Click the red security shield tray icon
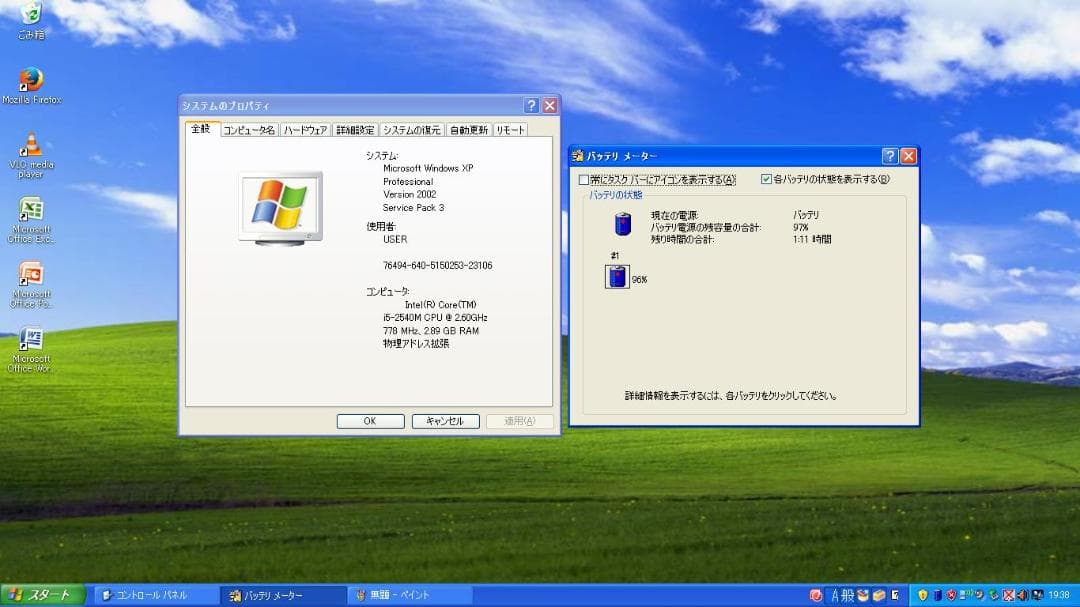The image size is (1080, 607). click(952, 595)
